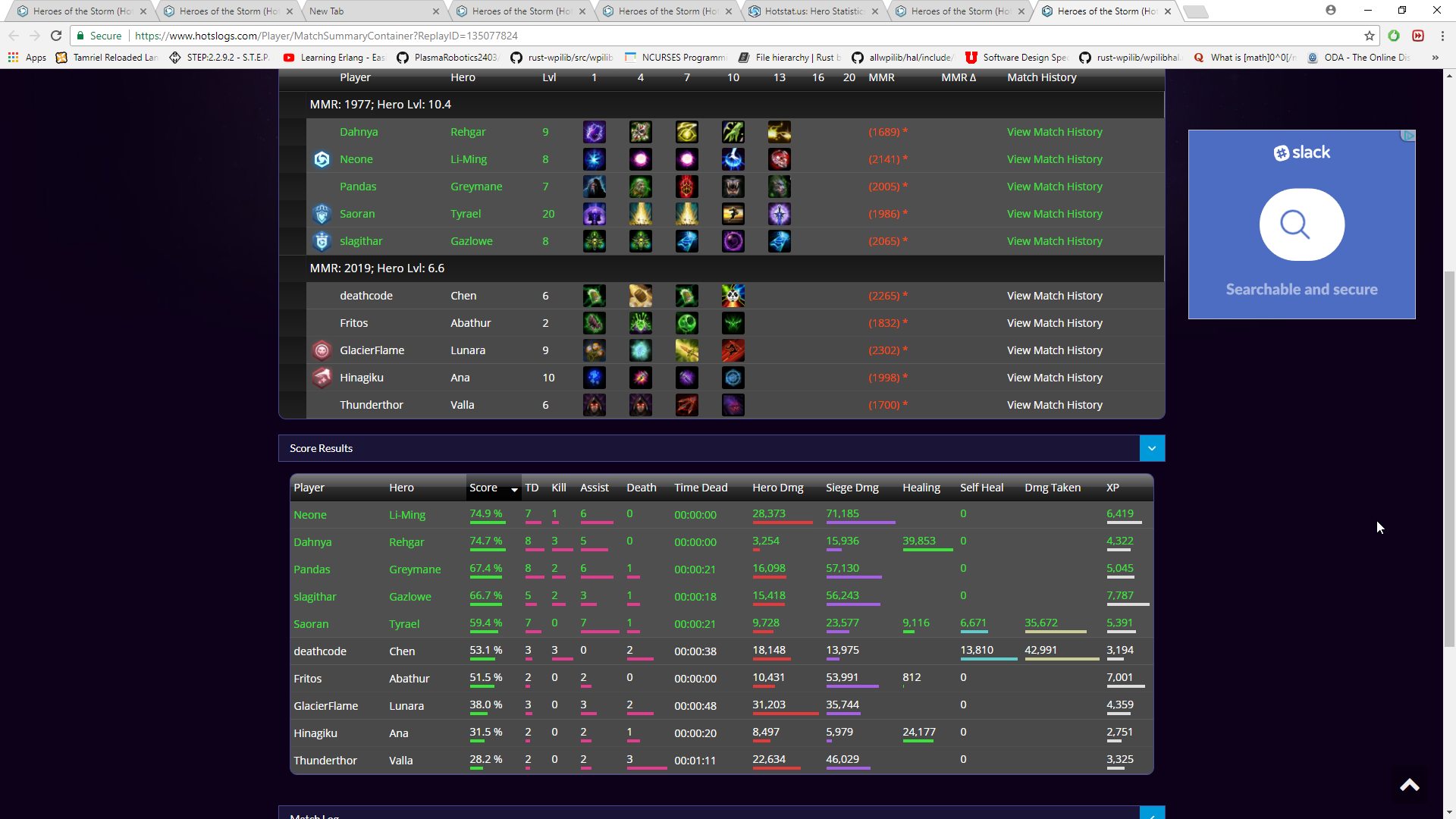
Task: Open Dahnya's View Match History link
Action: click(x=1054, y=132)
